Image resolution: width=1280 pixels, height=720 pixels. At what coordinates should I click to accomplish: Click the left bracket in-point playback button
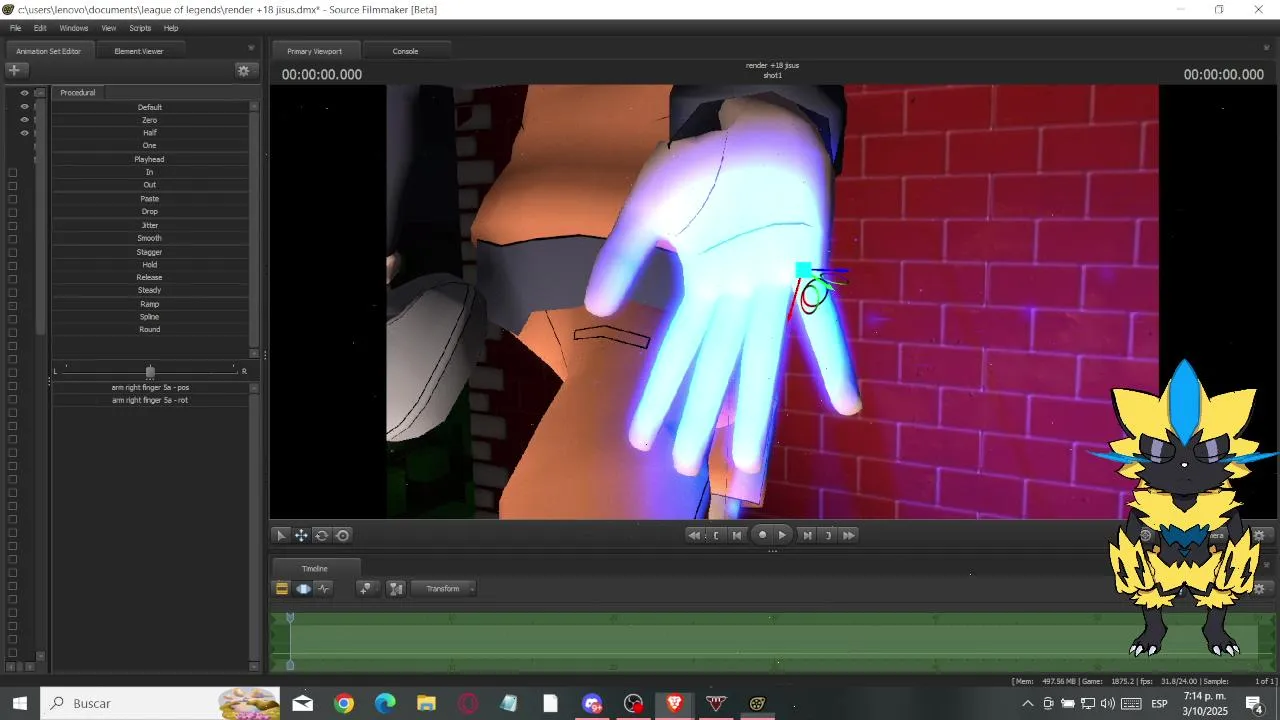pyautogui.click(x=716, y=535)
